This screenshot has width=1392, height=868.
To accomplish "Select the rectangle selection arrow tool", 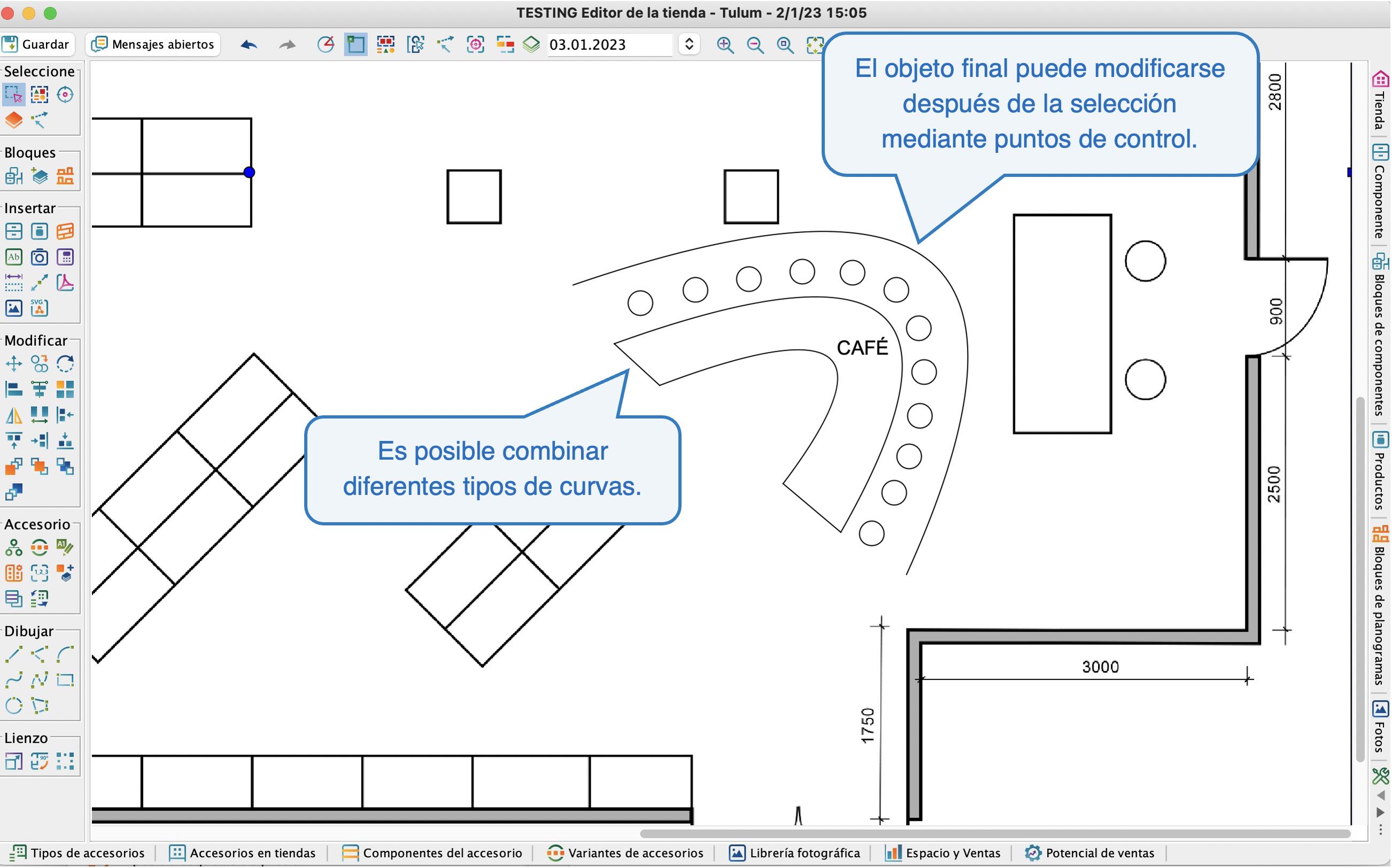I will tap(14, 95).
